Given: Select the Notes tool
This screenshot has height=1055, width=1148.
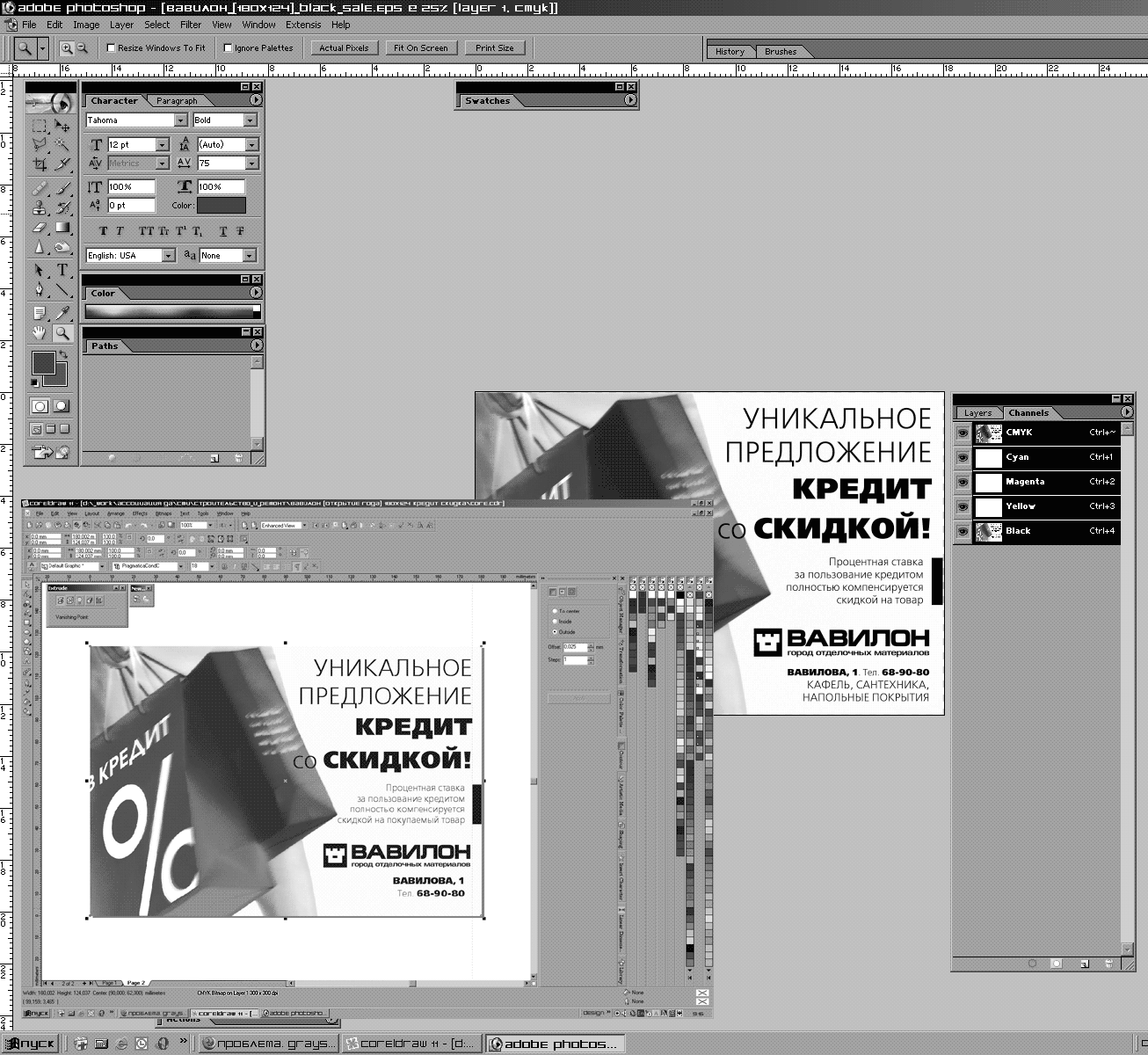Looking at the screenshot, I should [x=40, y=313].
